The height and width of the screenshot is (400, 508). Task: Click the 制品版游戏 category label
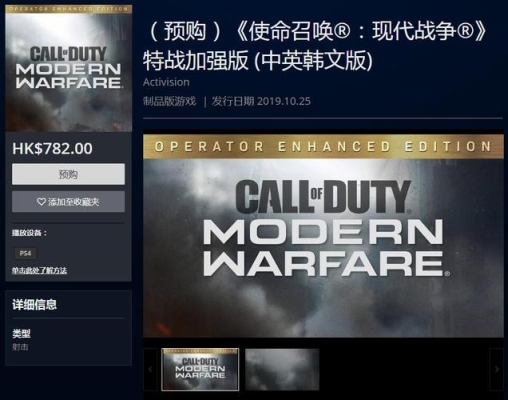pyautogui.click(x=169, y=101)
